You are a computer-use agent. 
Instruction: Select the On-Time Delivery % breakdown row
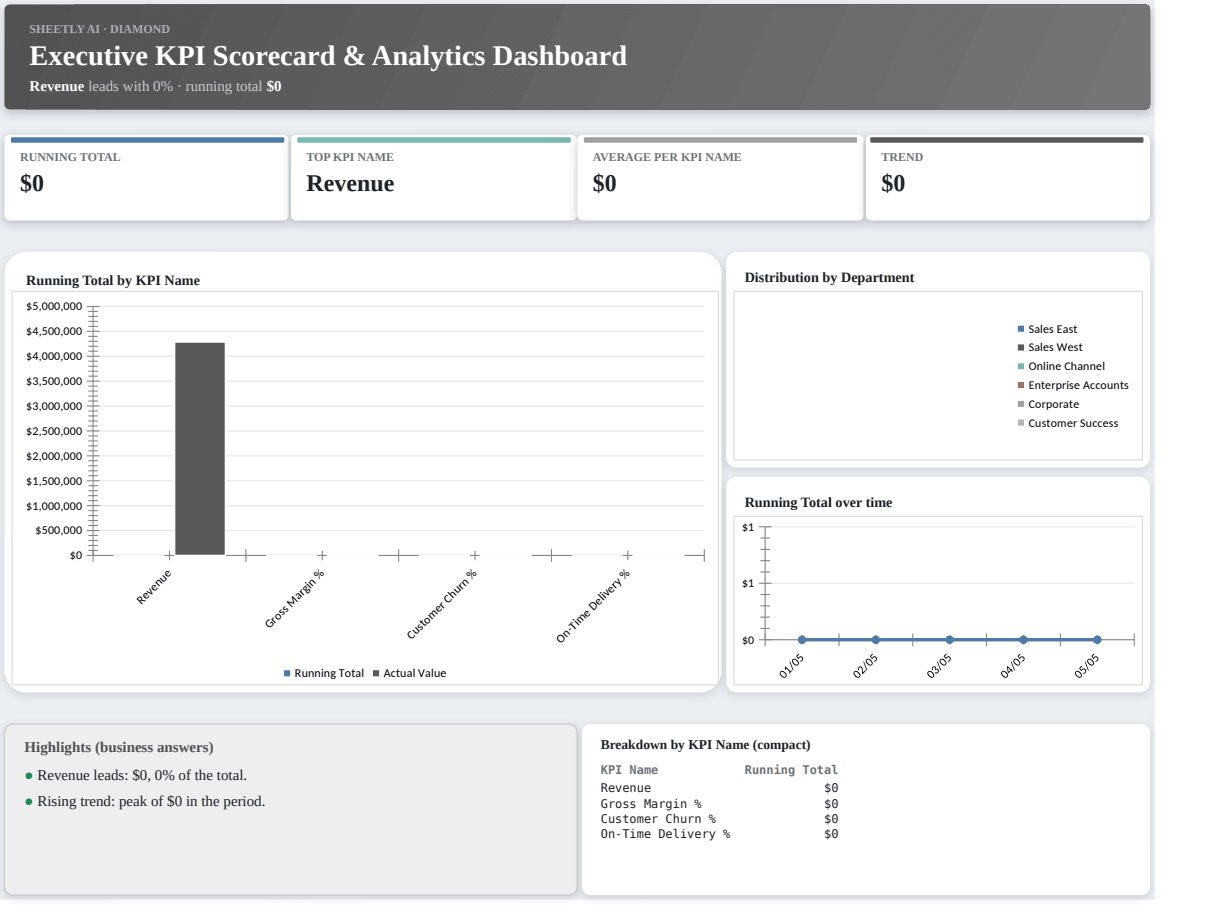[719, 833]
